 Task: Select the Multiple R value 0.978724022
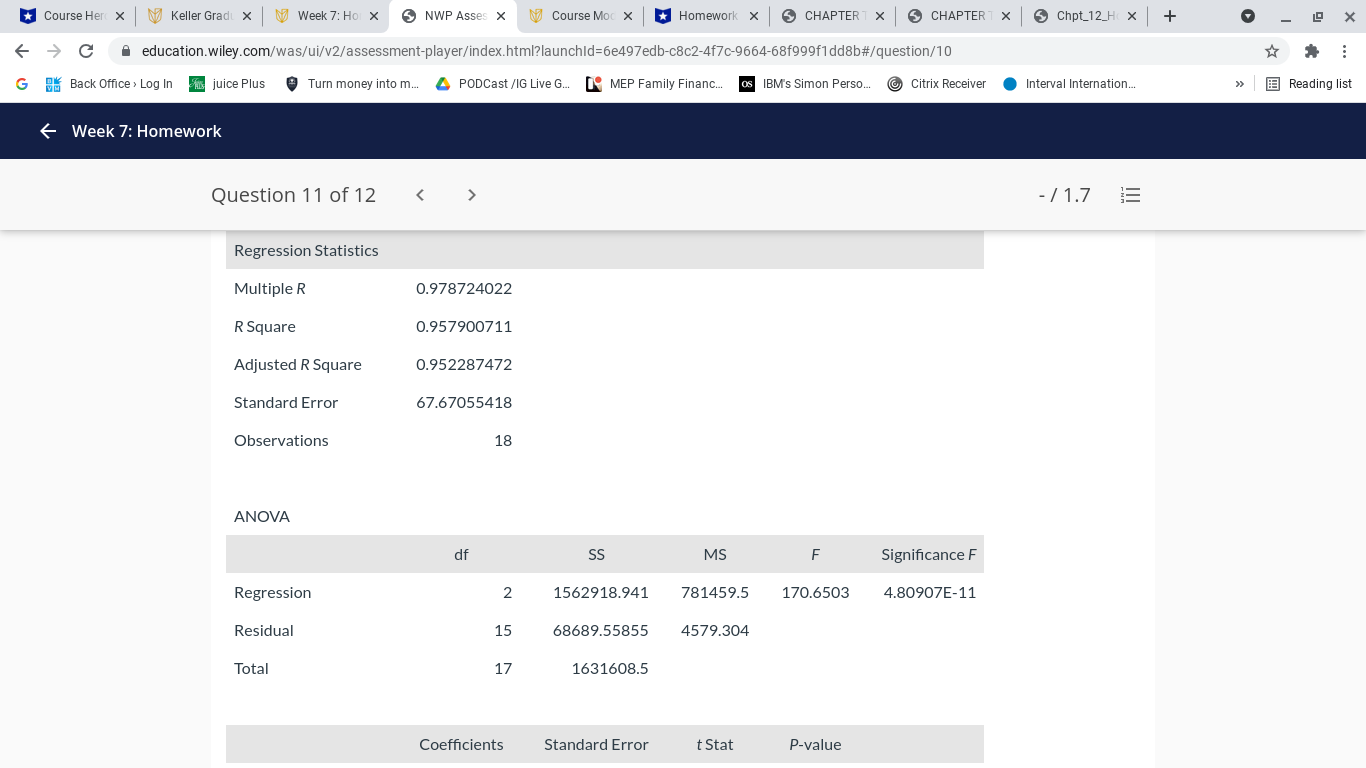coord(464,288)
